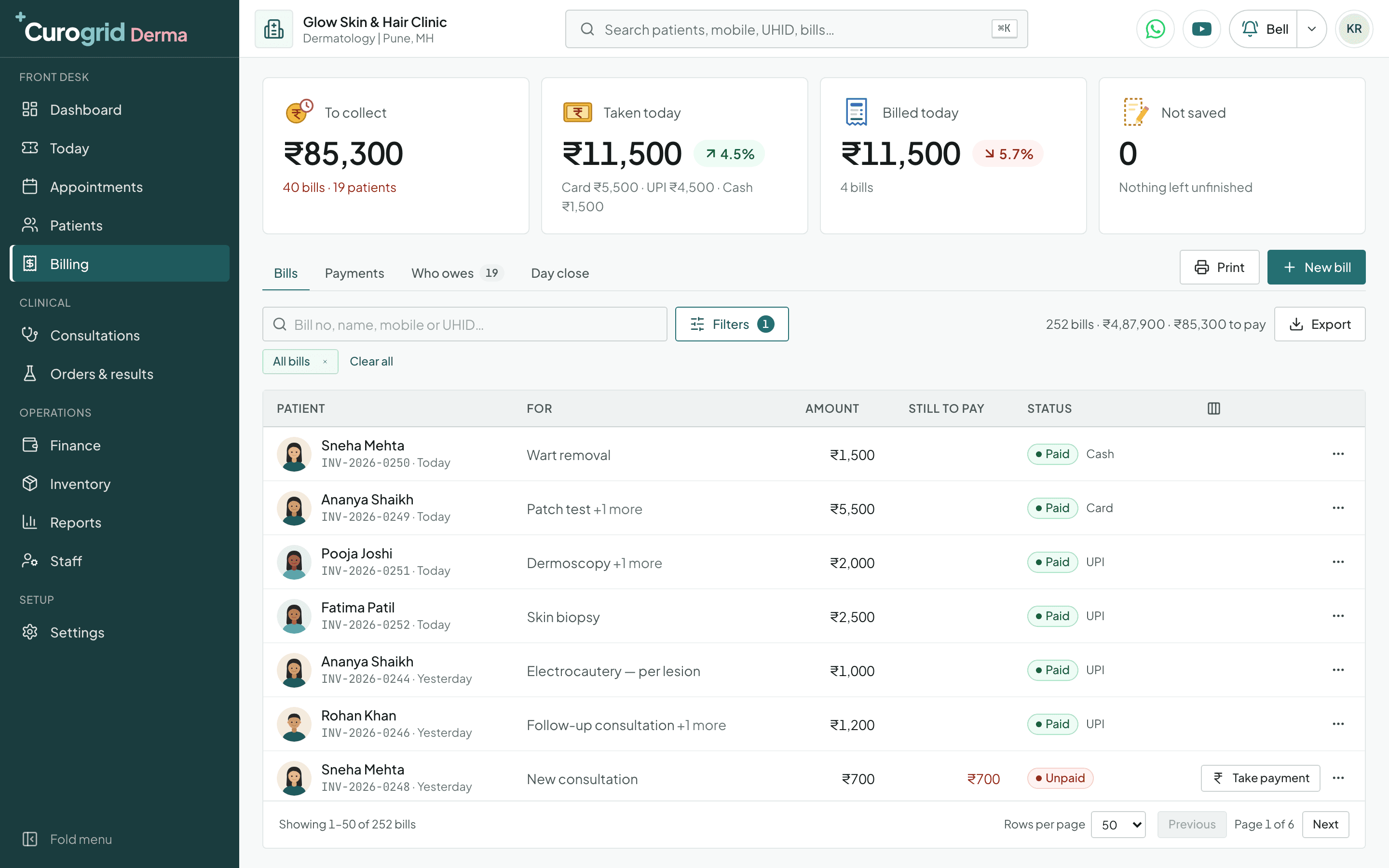Open the column chooser icon in table header
The width and height of the screenshot is (1389, 868).
[x=1213, y=408]
